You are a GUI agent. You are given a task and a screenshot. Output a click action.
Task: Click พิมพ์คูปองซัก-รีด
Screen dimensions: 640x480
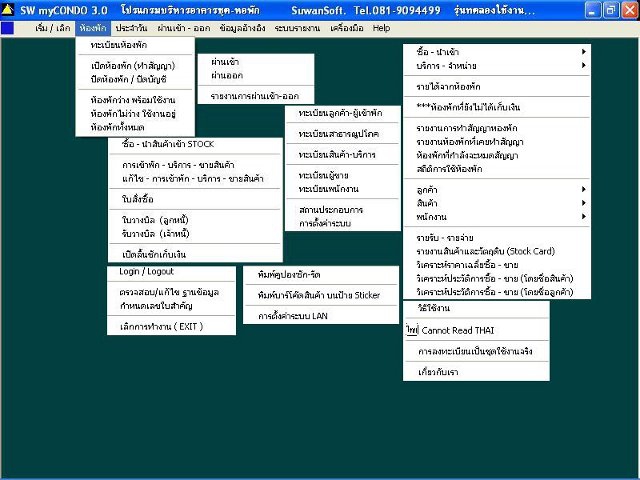[x=321, y=275]
